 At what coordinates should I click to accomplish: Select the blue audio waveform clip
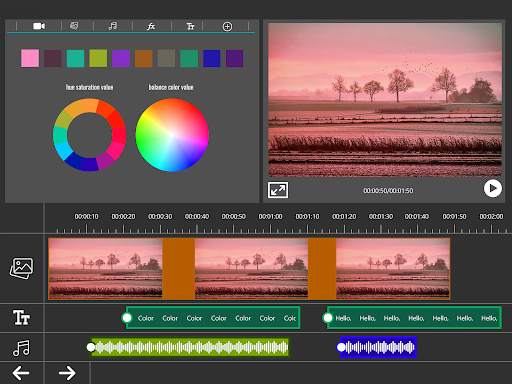[378, 347]
